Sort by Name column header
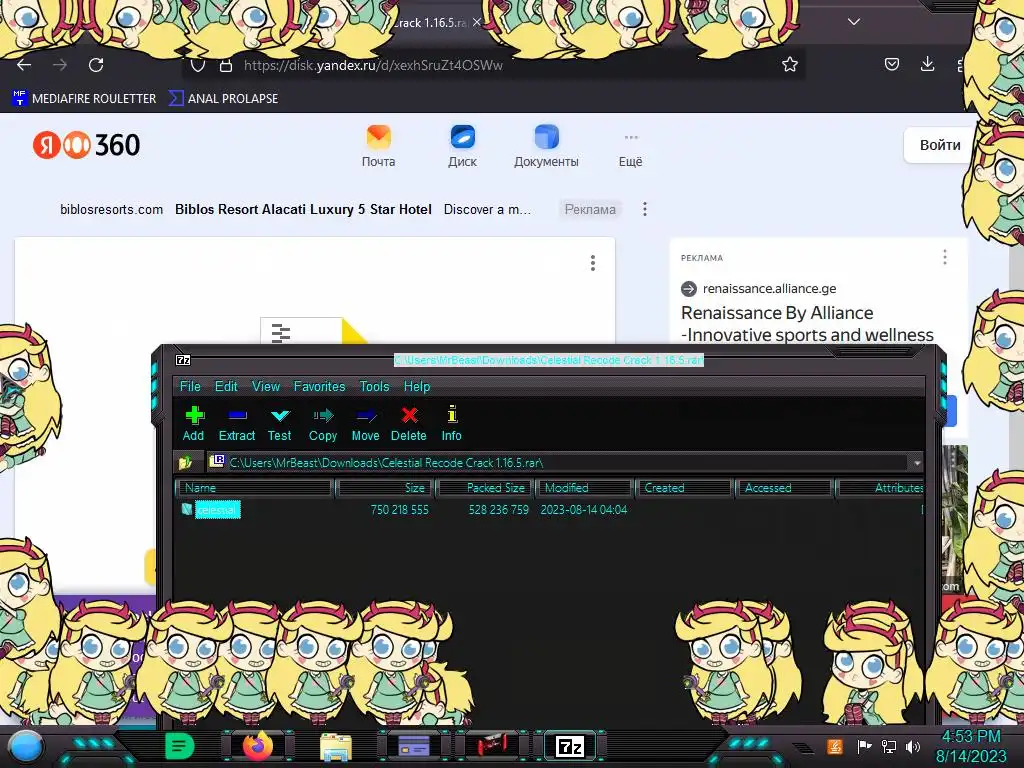 254,488
